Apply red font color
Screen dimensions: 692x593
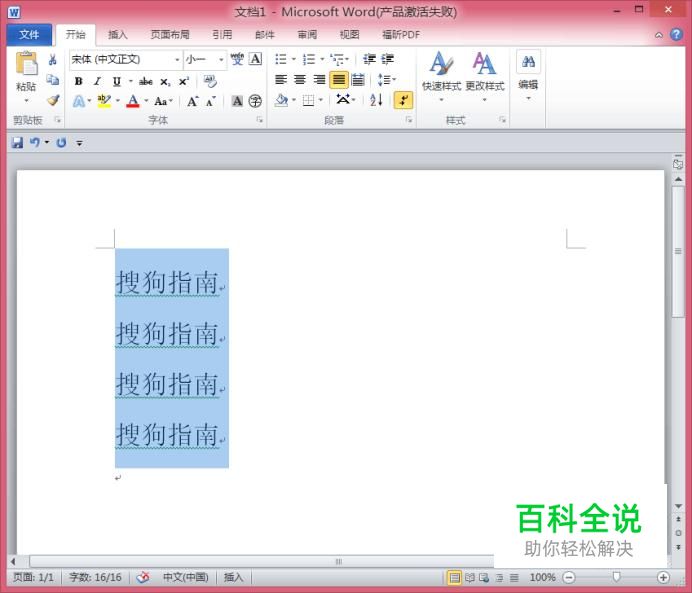133,101
